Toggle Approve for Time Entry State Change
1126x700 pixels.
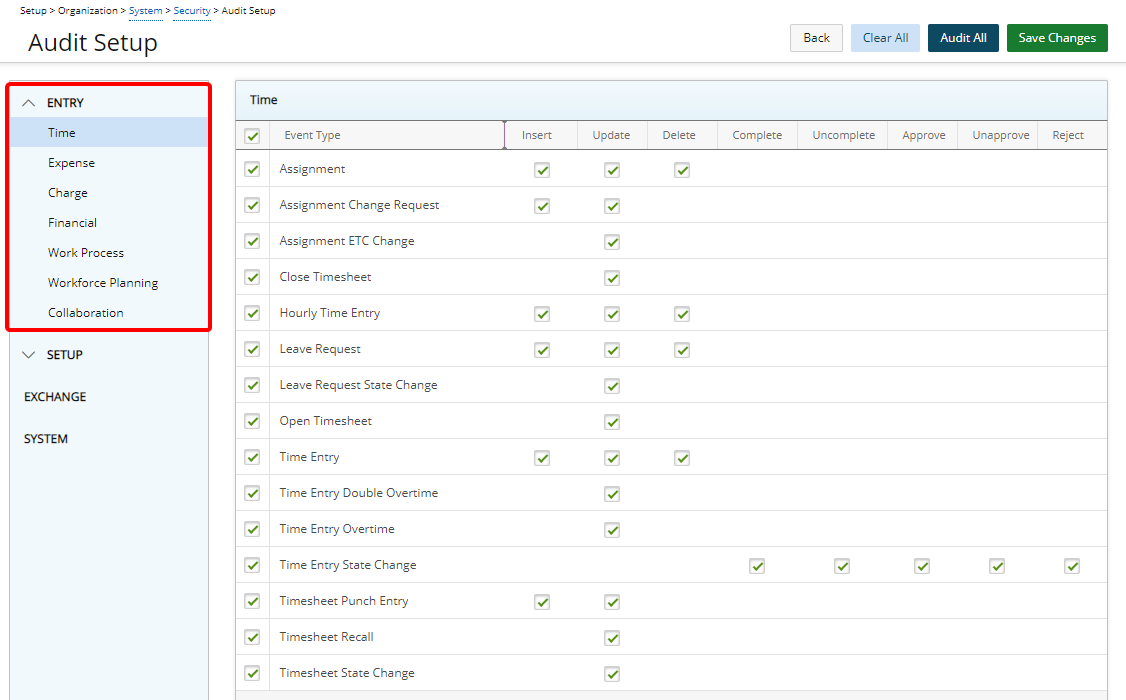coord(922,566)
